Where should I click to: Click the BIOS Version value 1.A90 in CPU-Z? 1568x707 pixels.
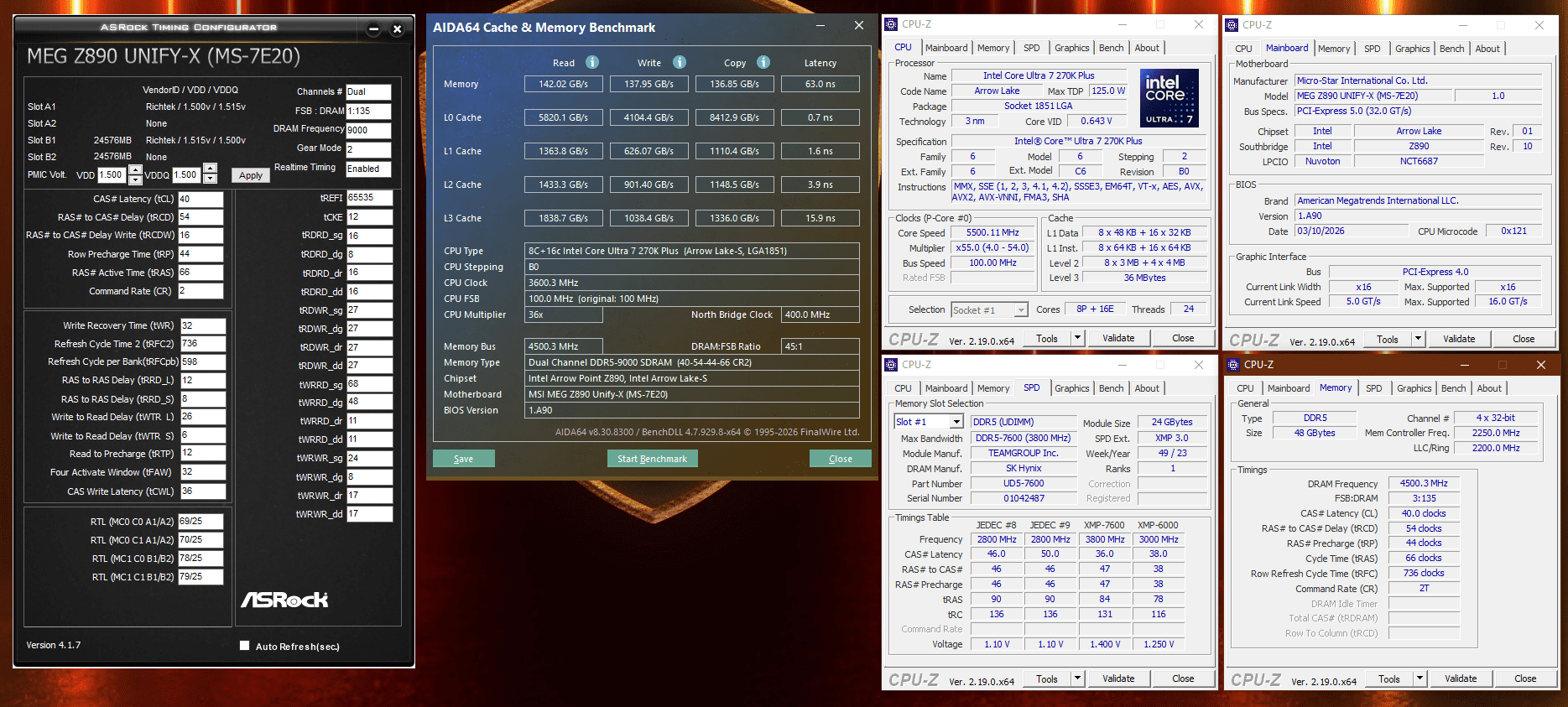pos(1419,216)
